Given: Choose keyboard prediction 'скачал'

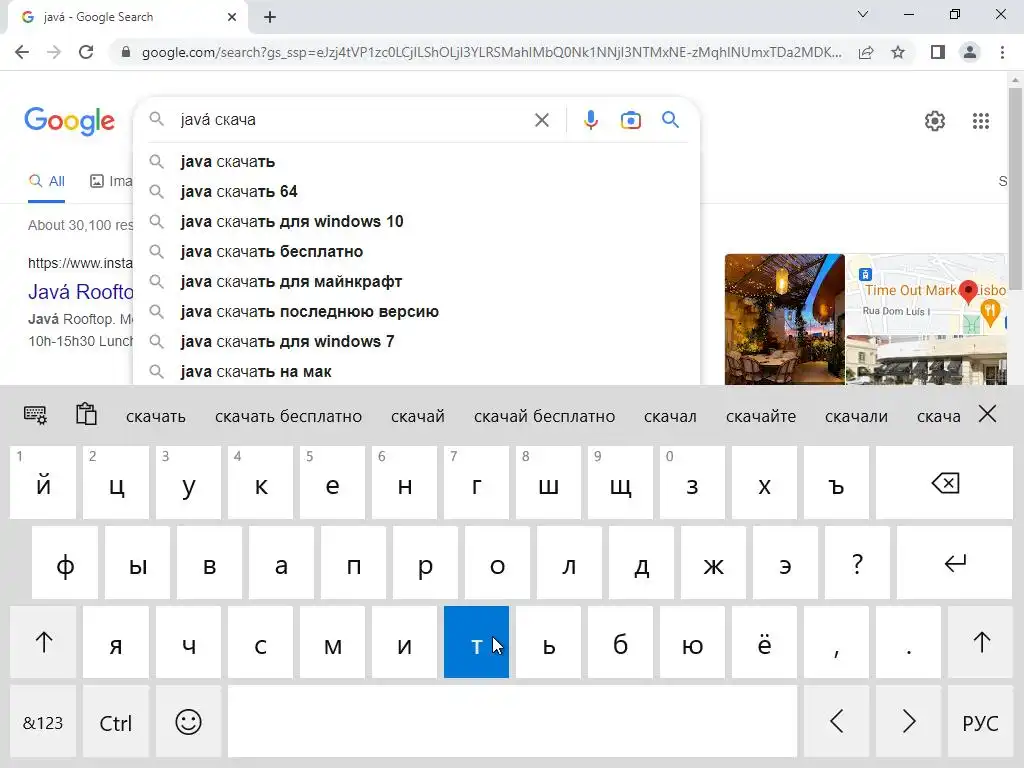Looking at the screenshot, I should (670, 416).
